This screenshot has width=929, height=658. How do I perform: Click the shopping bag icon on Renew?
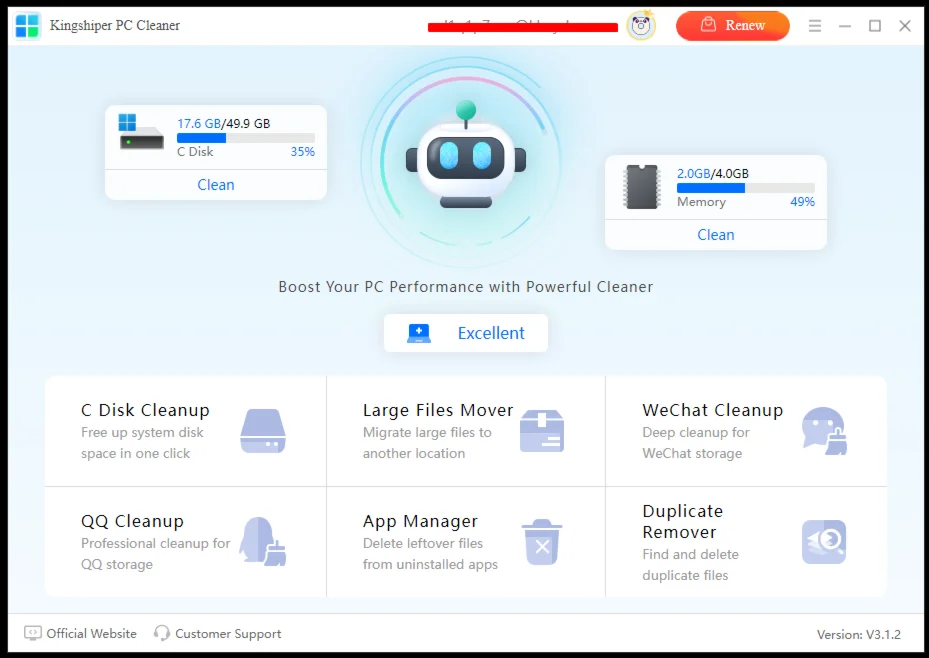(708, 25)
